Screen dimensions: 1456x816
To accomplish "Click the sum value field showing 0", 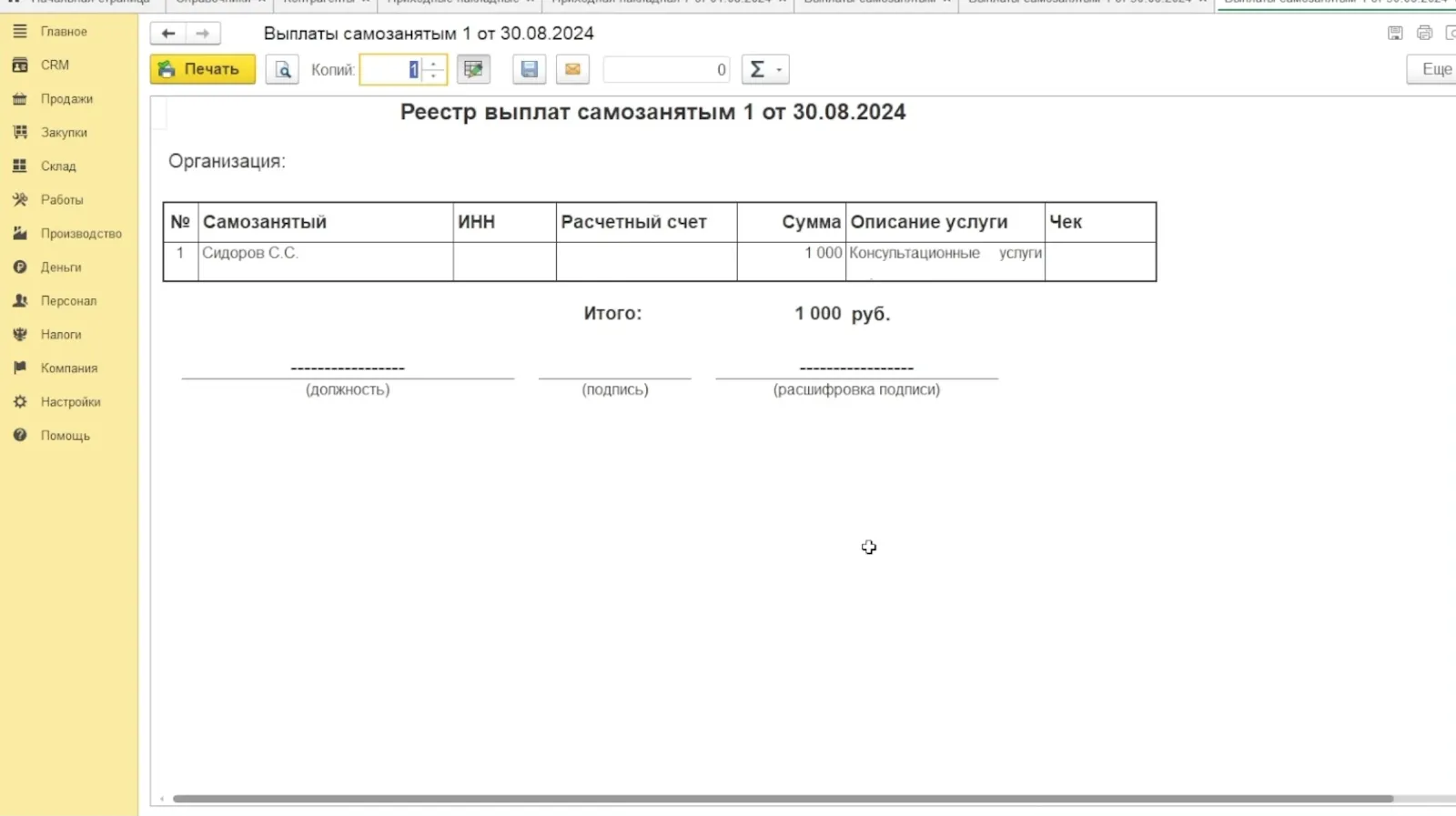I will tap(666, 69).
